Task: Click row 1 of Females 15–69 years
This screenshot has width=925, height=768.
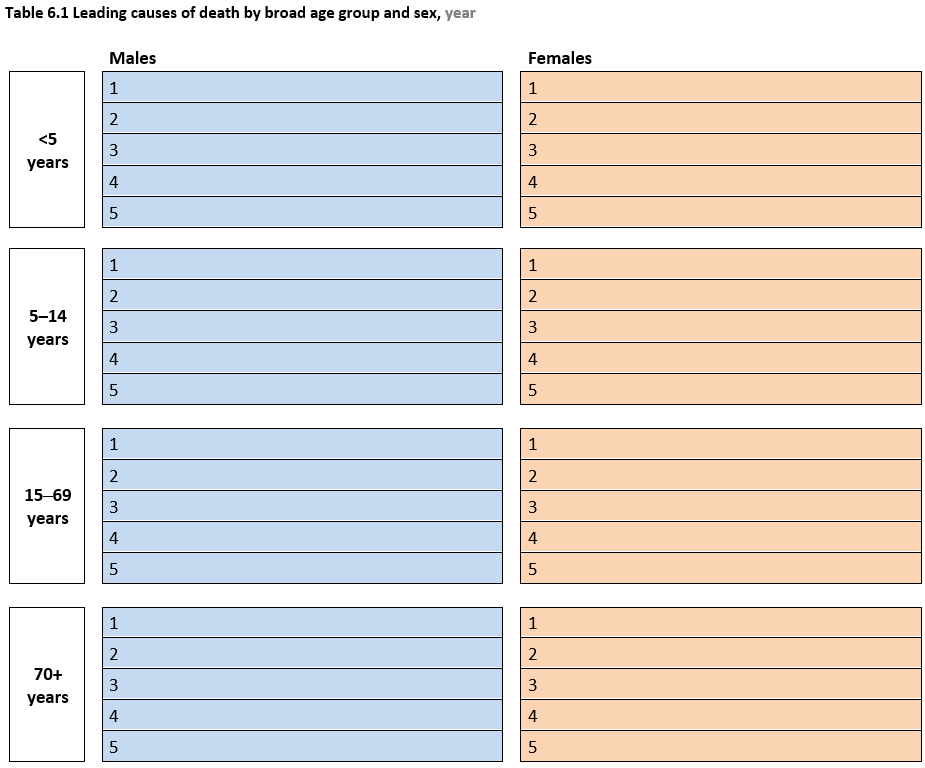Action: (721, 444)
